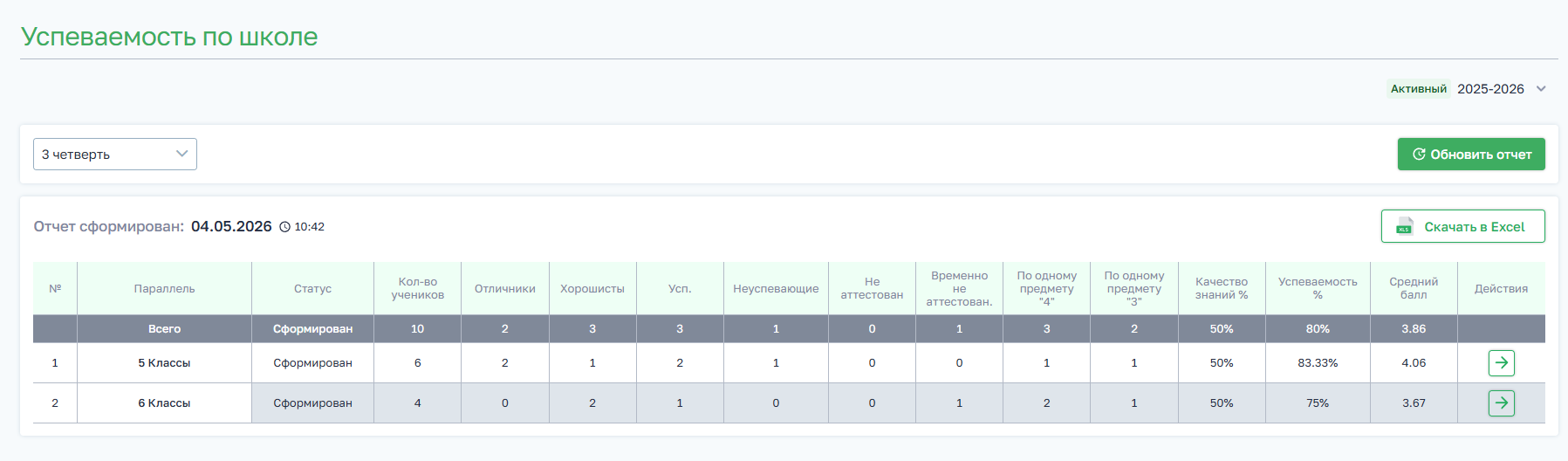Click the report time 10:42

pos(309,227)
